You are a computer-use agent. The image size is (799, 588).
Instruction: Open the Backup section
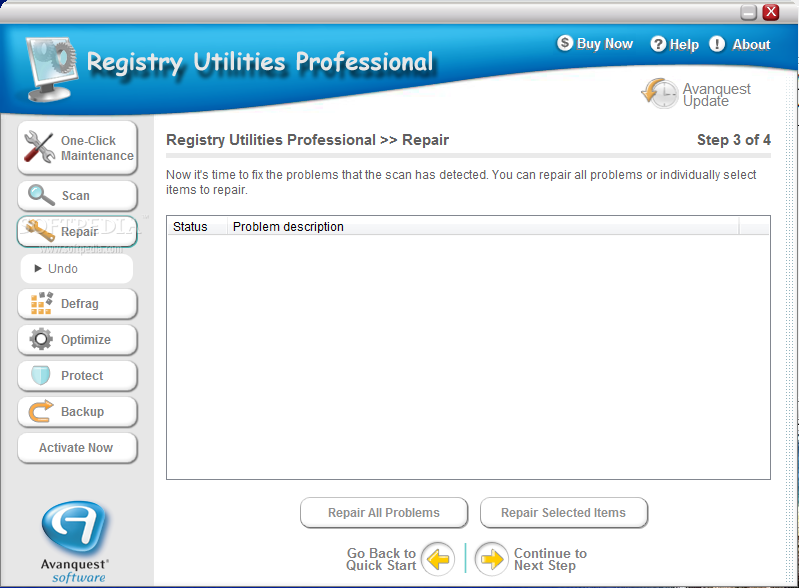(77, 412)
